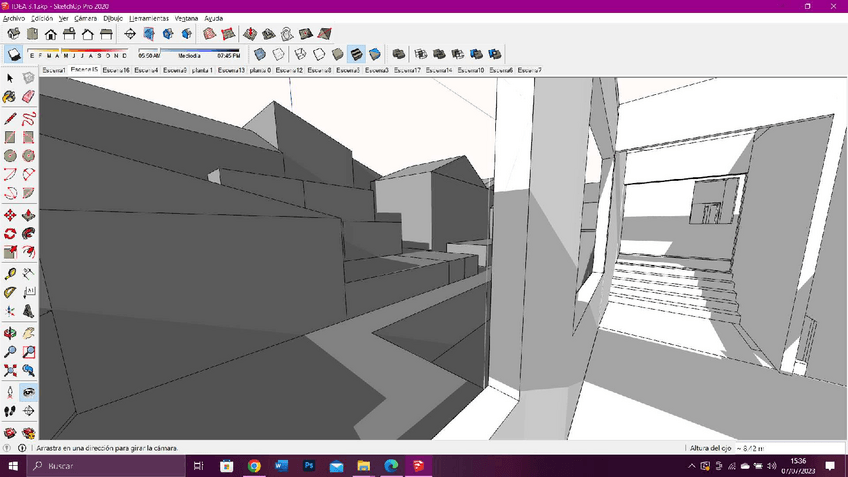
Task: Toggle X-ray face style
Action: (x=260, y=54)
